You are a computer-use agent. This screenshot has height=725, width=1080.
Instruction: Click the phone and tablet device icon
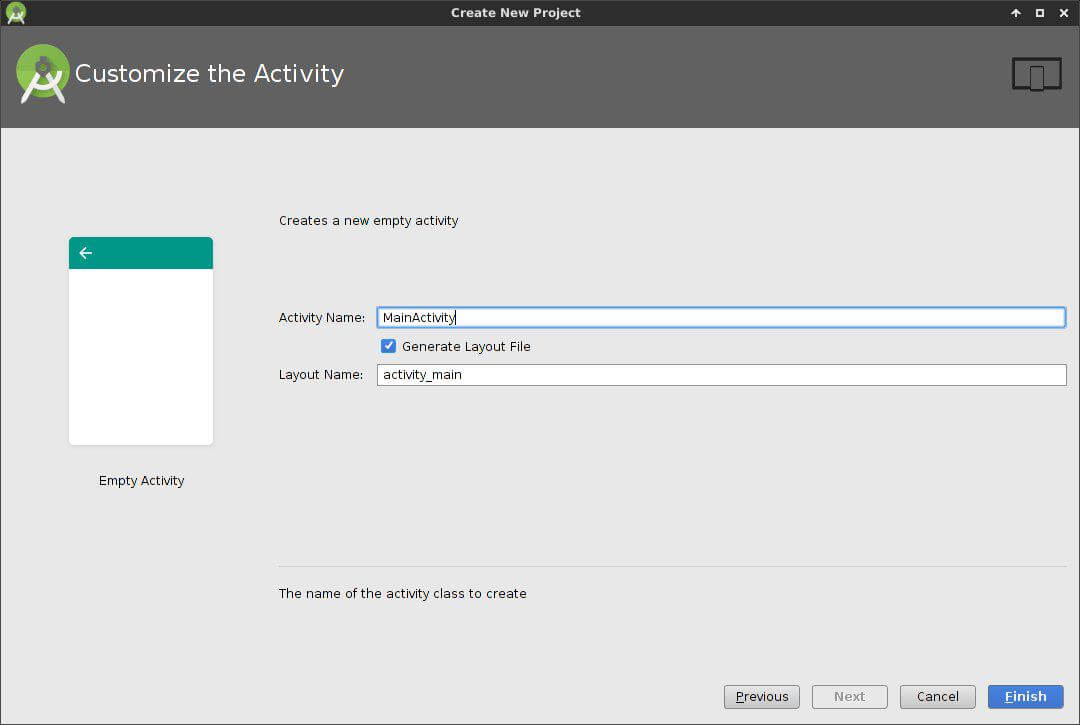1036,75
